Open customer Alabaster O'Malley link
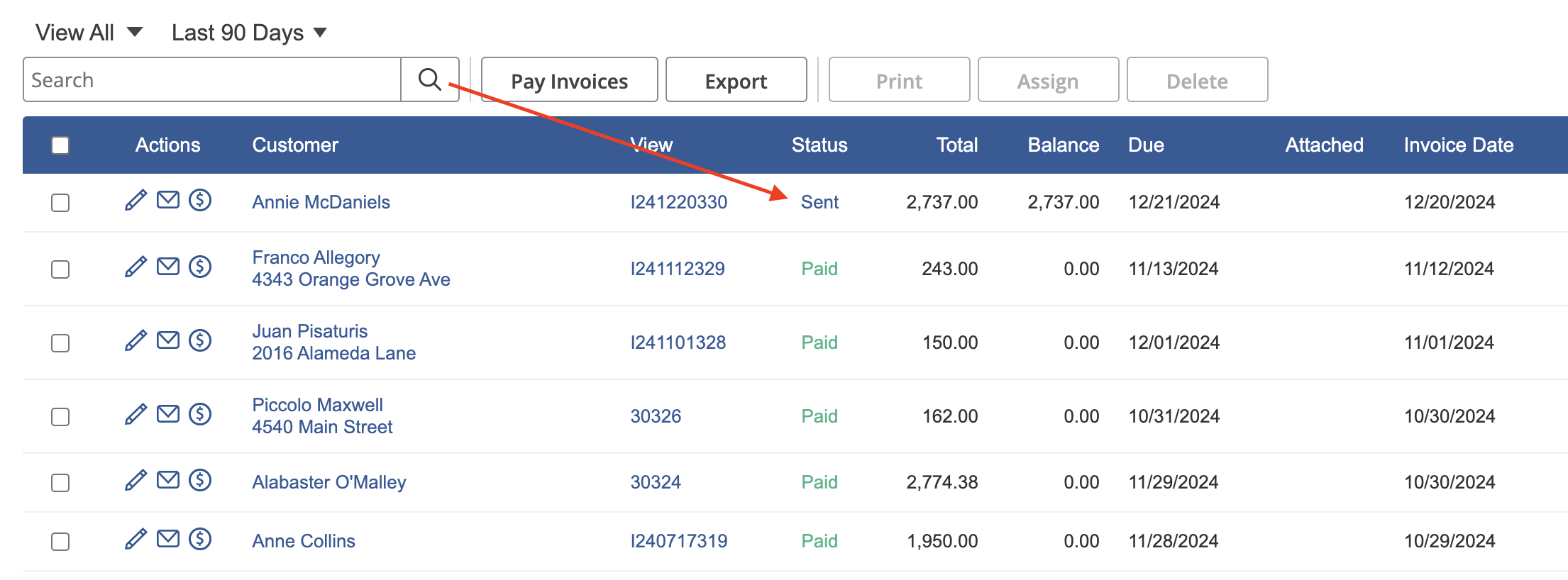 click(329, 482)
